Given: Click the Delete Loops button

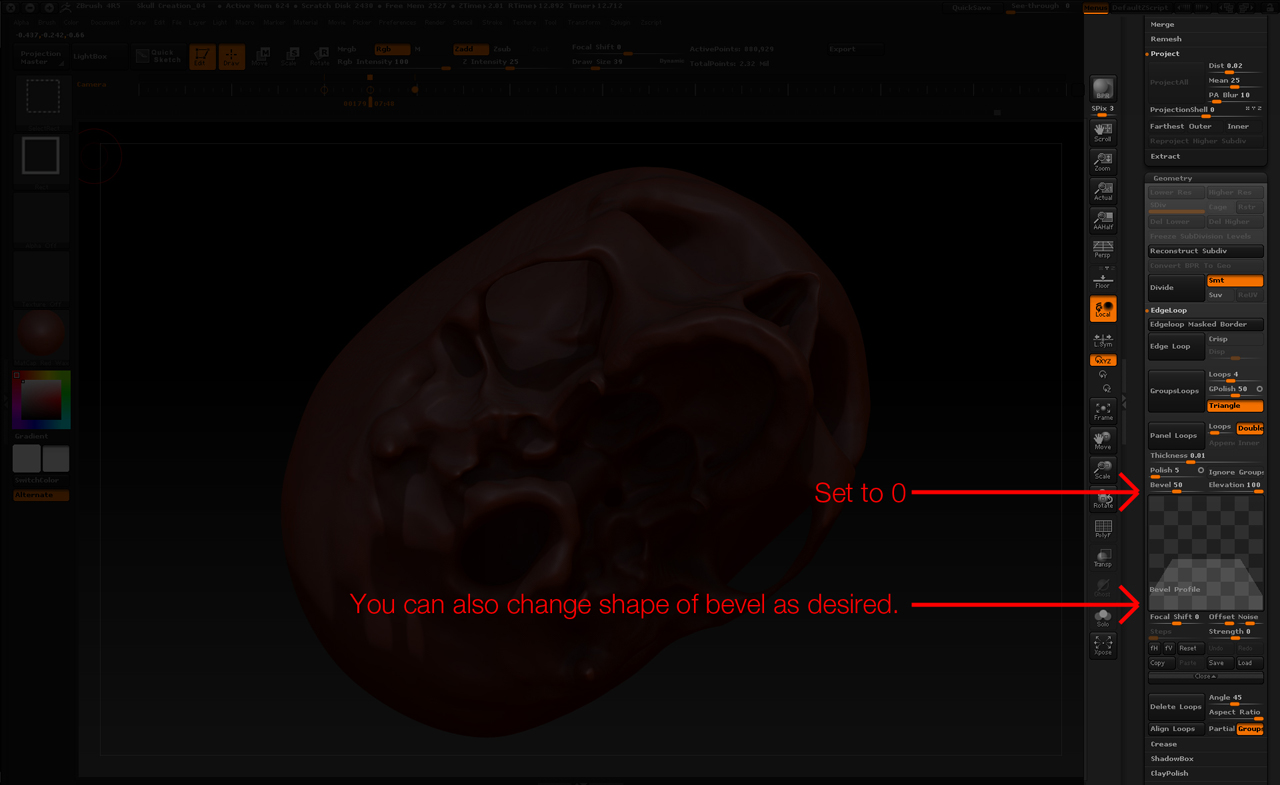Looking at the screenshot, I should (x=1176, y=707).
